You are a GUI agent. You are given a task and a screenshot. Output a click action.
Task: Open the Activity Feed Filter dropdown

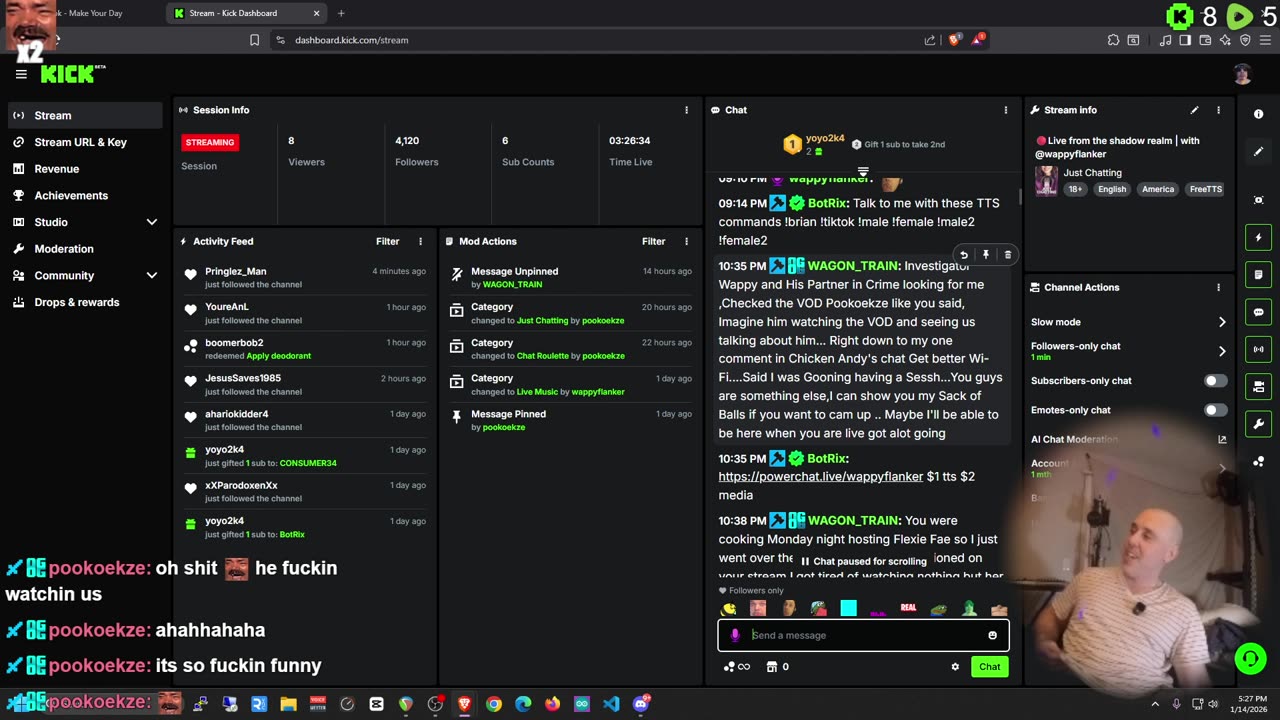click(x=387, y=241)
